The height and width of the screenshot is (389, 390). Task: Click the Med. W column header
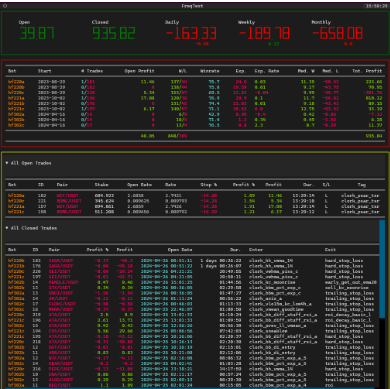(x=306, y=71)
